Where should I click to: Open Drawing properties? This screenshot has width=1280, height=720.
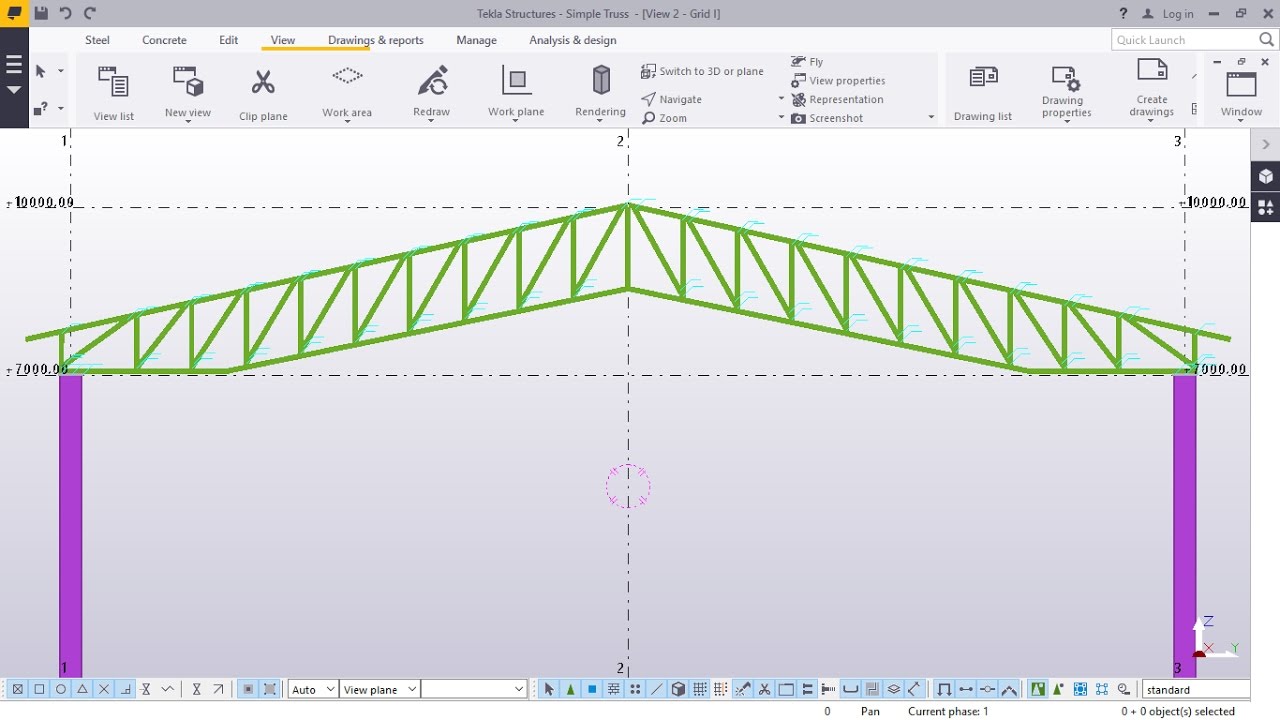[x=1066, y=93]
